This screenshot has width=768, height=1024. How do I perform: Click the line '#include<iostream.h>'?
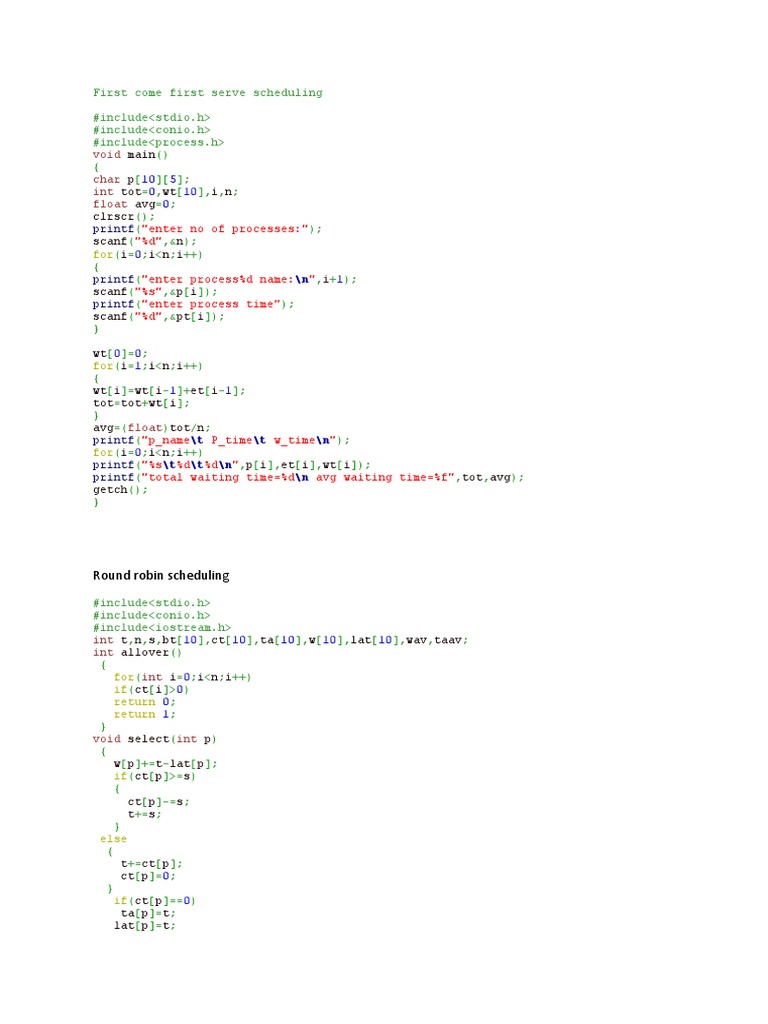pyautogui.click(x=162, y=628)
